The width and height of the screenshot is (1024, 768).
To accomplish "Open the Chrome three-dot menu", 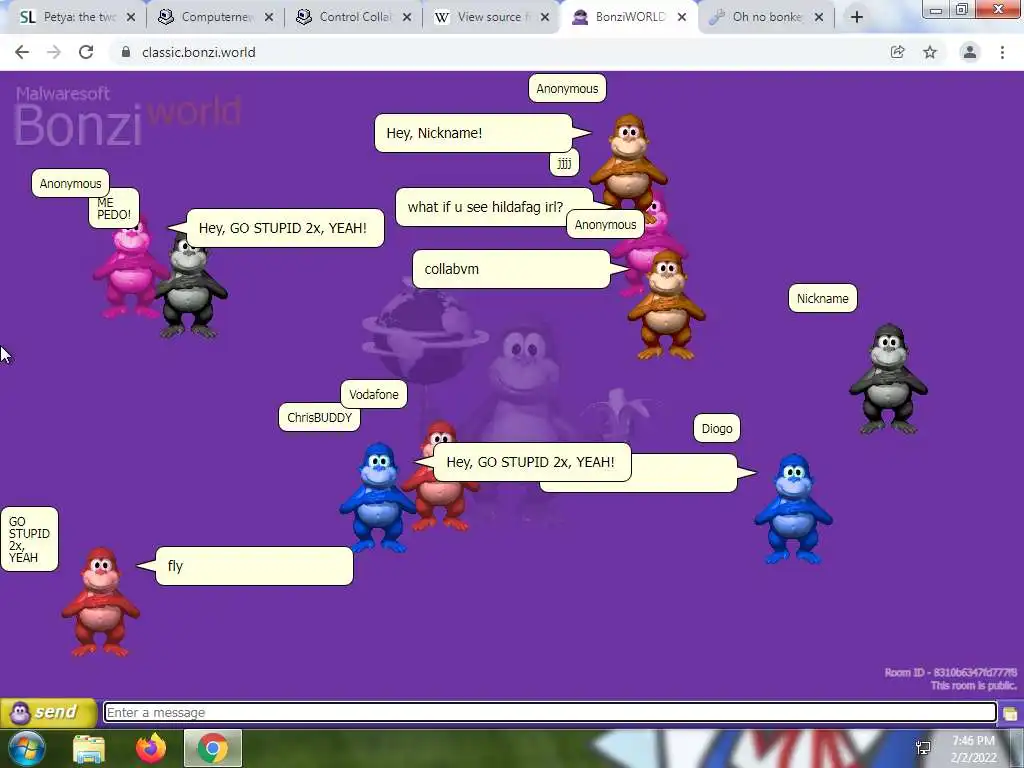I will point(1002,52).
